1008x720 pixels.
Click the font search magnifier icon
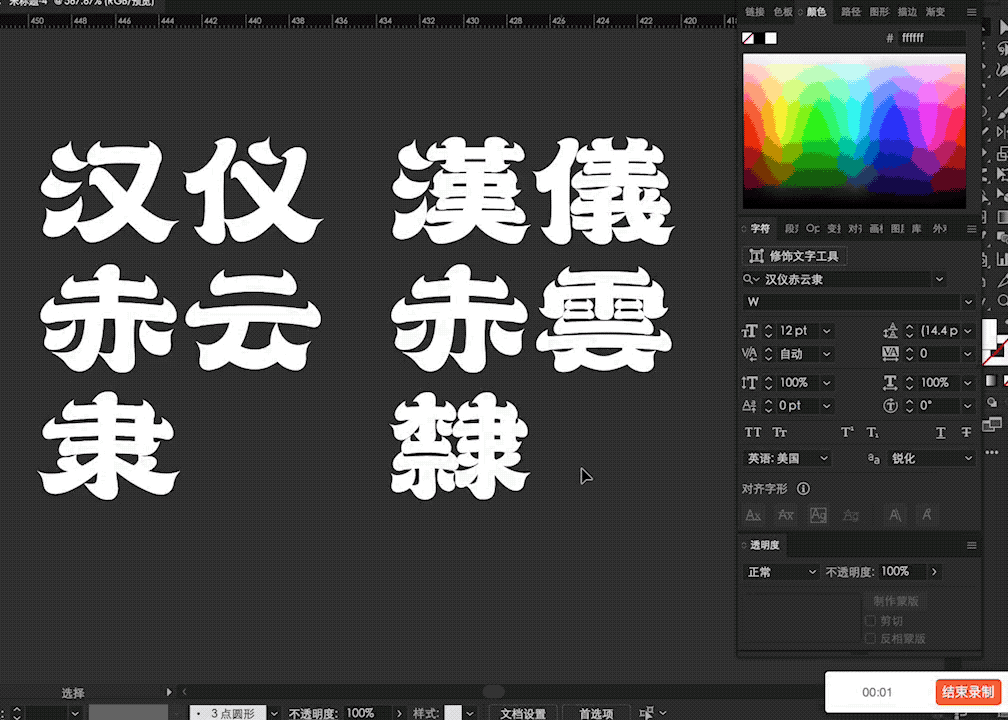coord(751,279)
